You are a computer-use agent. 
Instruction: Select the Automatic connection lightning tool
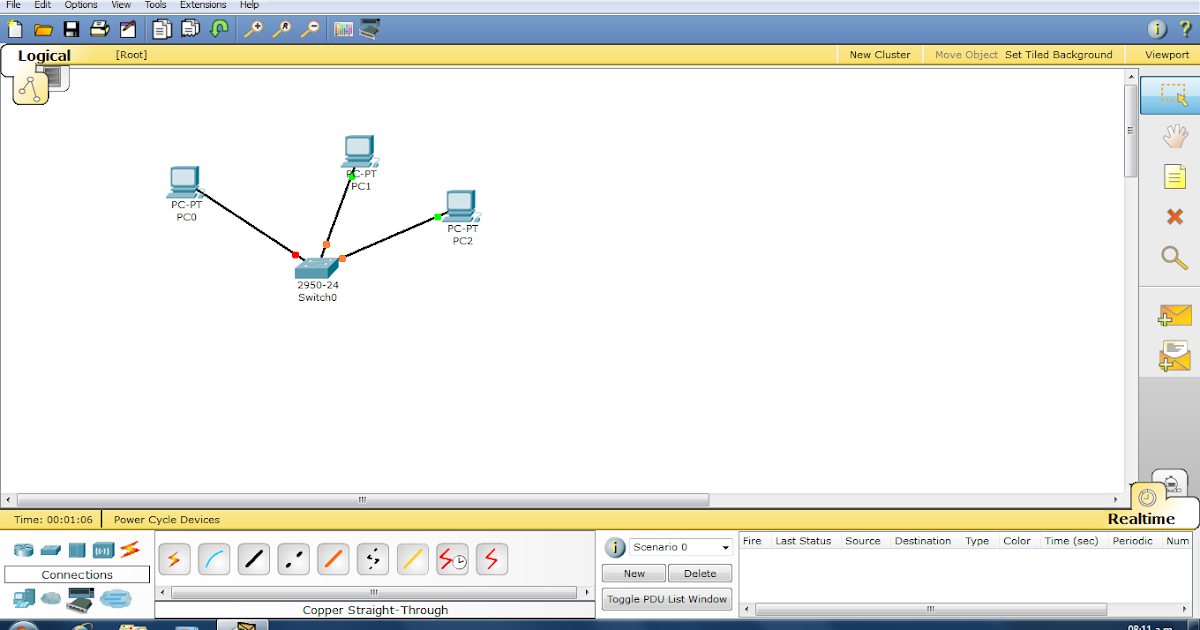click(175, 559)
